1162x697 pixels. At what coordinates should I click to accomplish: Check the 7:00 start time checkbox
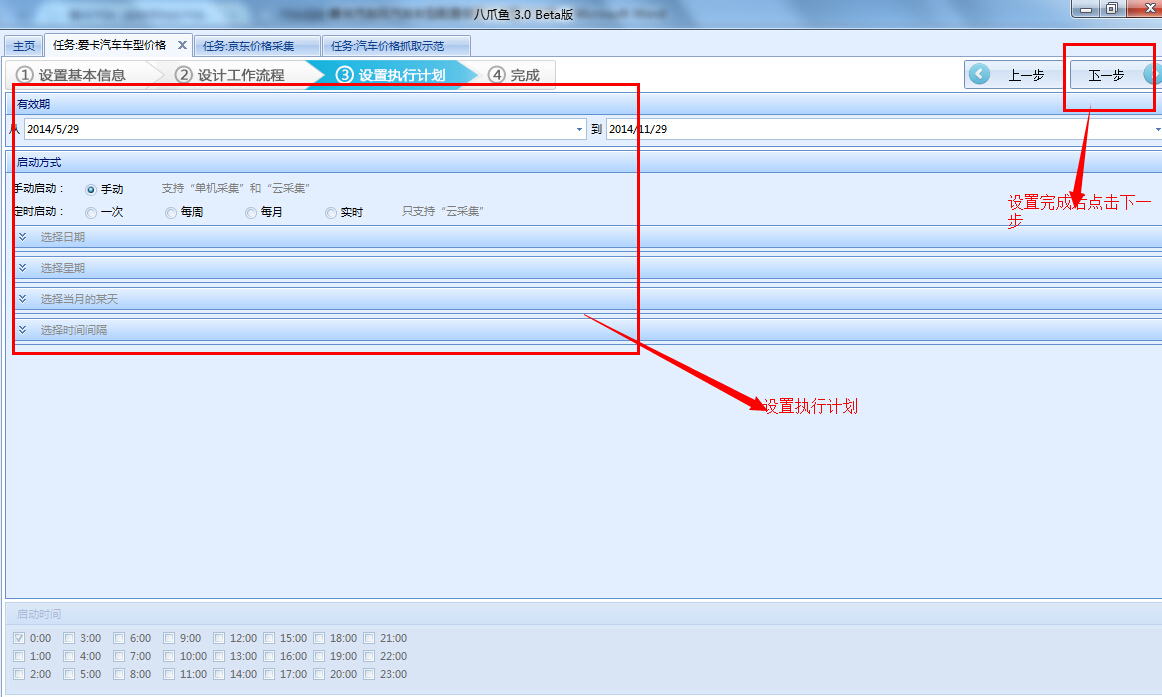119,656
